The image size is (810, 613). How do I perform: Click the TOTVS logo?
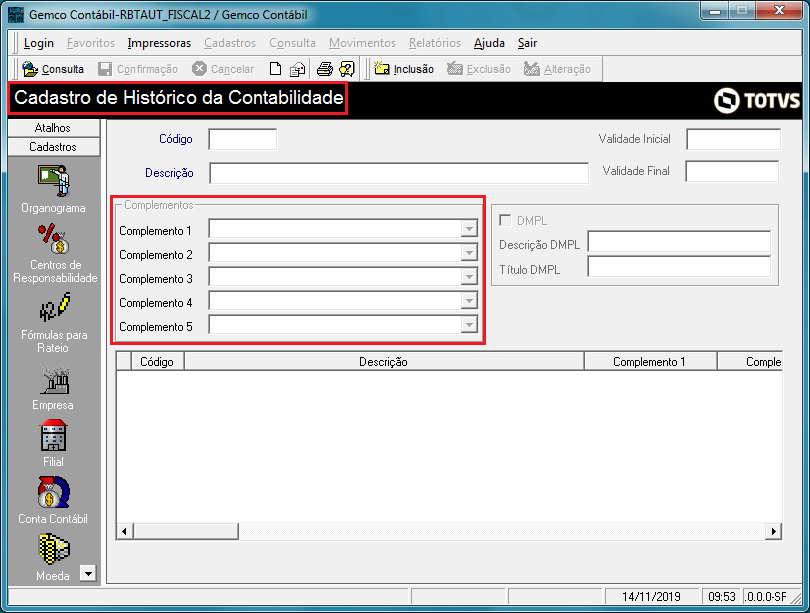click(x=756, y=100)
